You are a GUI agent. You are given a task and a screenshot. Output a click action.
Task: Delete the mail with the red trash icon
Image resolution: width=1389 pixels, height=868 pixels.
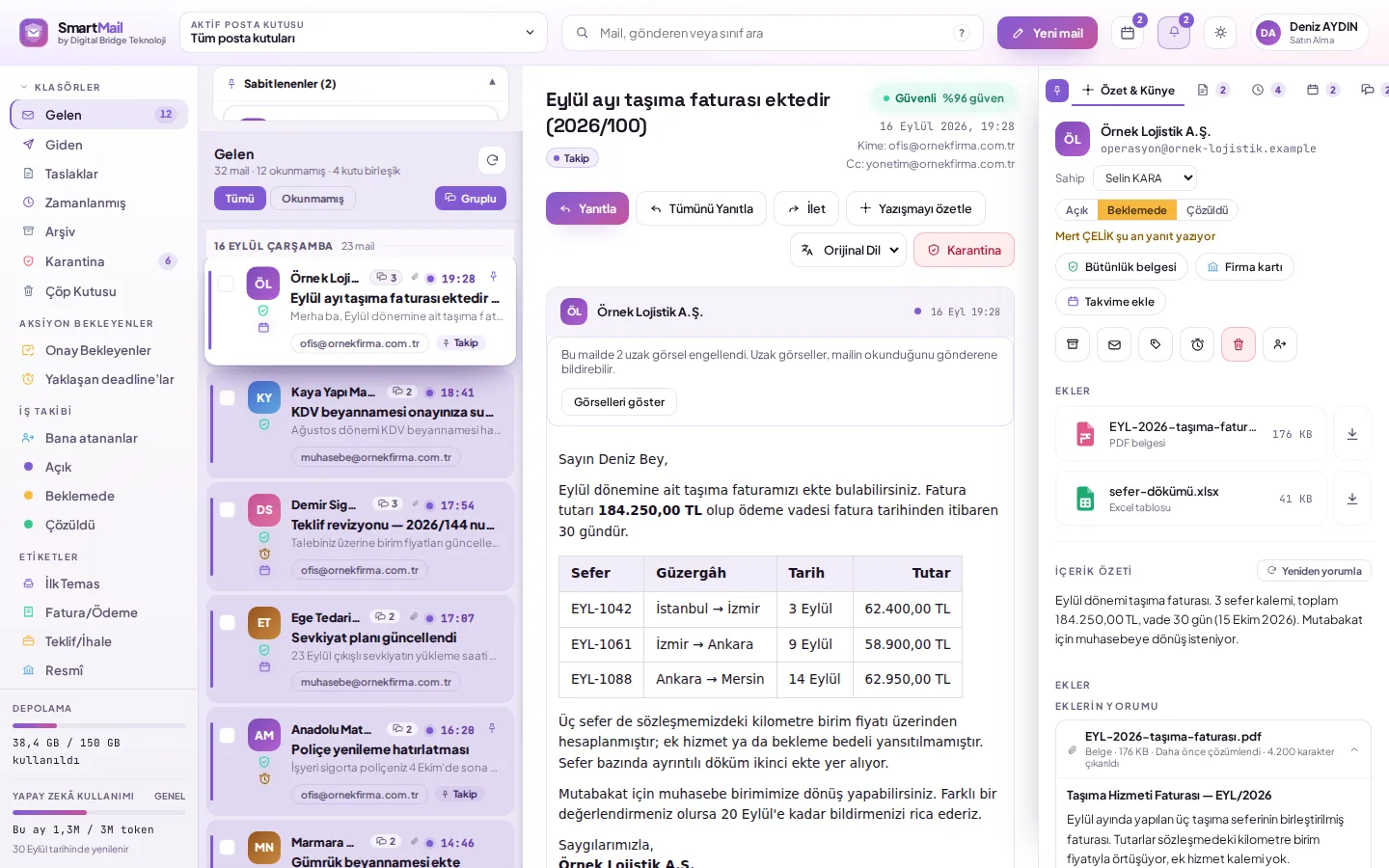click(x=1239, y=344)
